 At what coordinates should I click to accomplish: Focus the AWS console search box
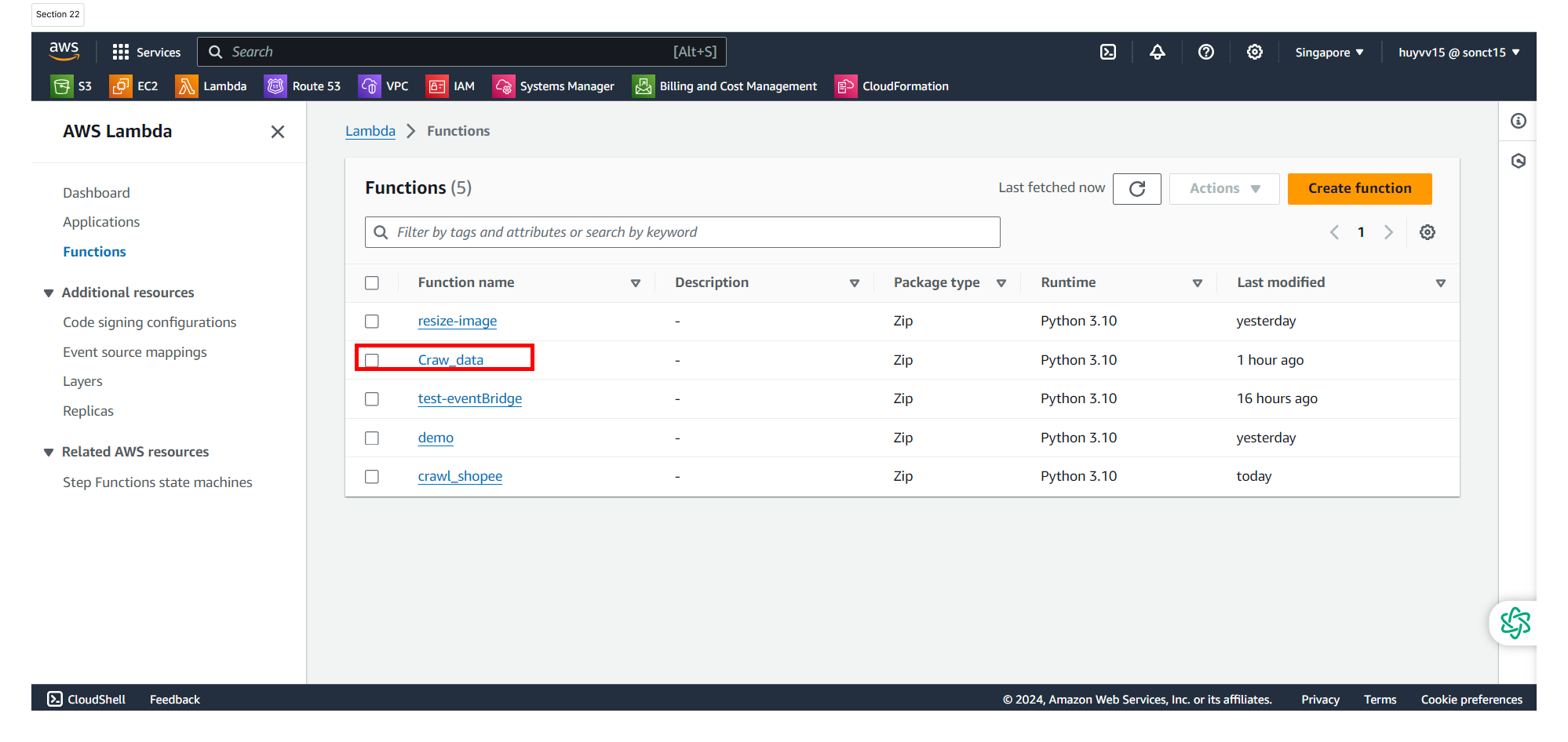(x=462, y=52)
